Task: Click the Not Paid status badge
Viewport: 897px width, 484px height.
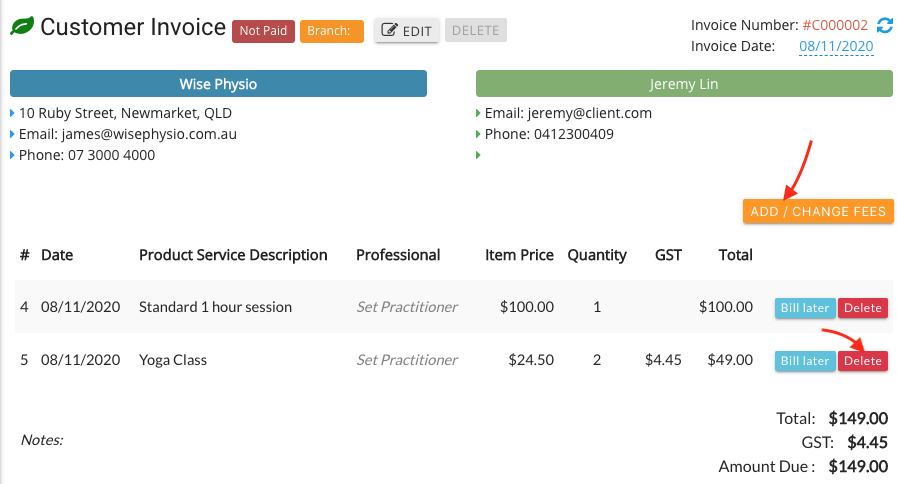Action: (263, 31)
